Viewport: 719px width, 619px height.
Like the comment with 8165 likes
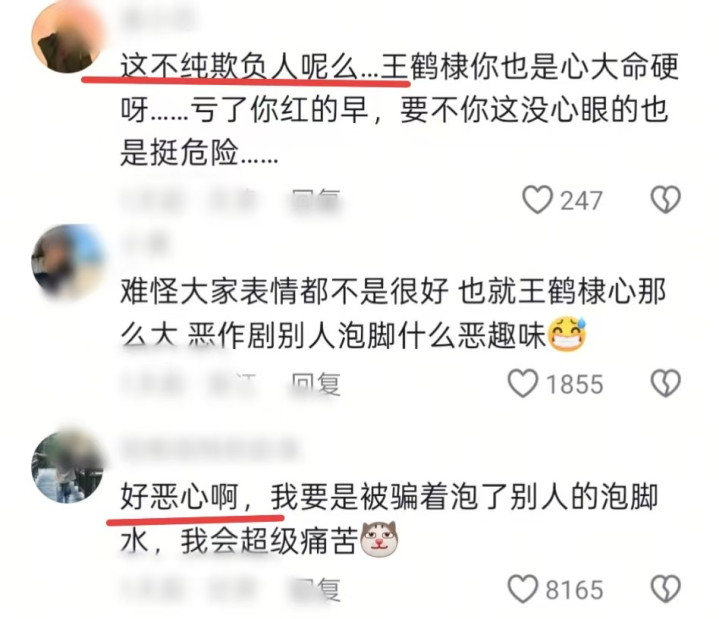pyautogui.click(x=523, y=589)
